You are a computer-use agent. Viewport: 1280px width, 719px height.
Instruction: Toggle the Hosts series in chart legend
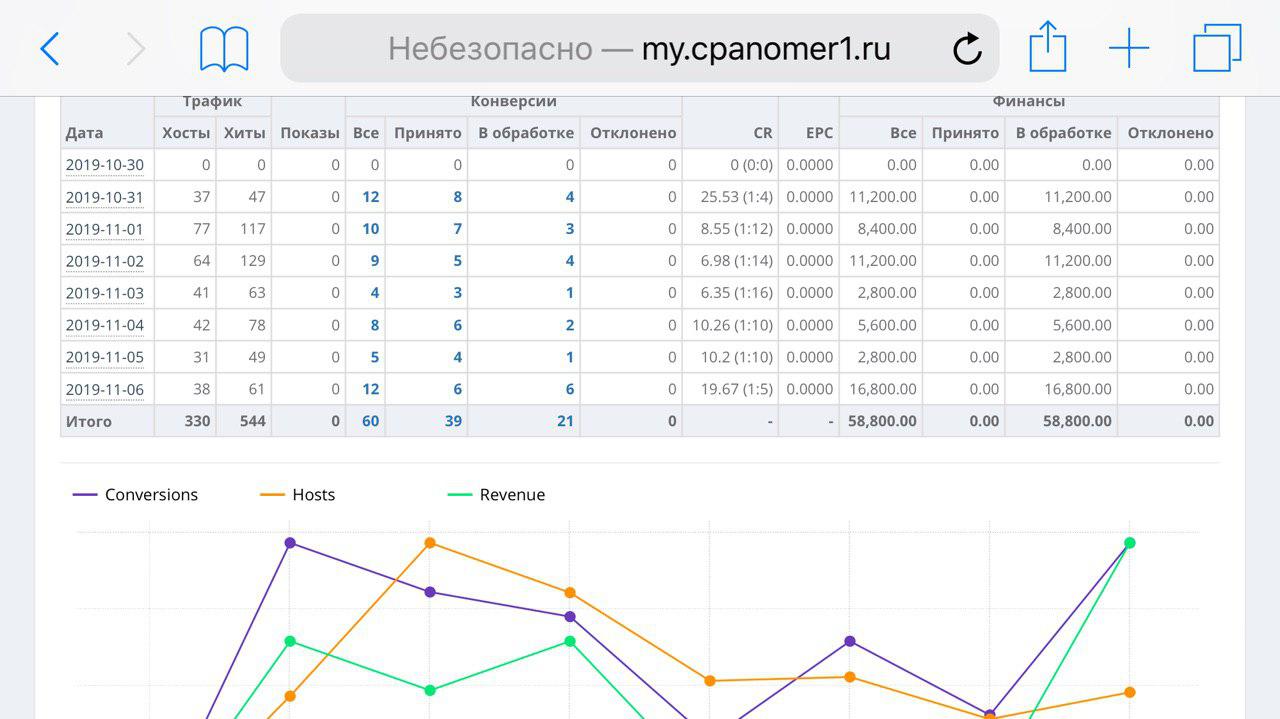tap(298, 495)
